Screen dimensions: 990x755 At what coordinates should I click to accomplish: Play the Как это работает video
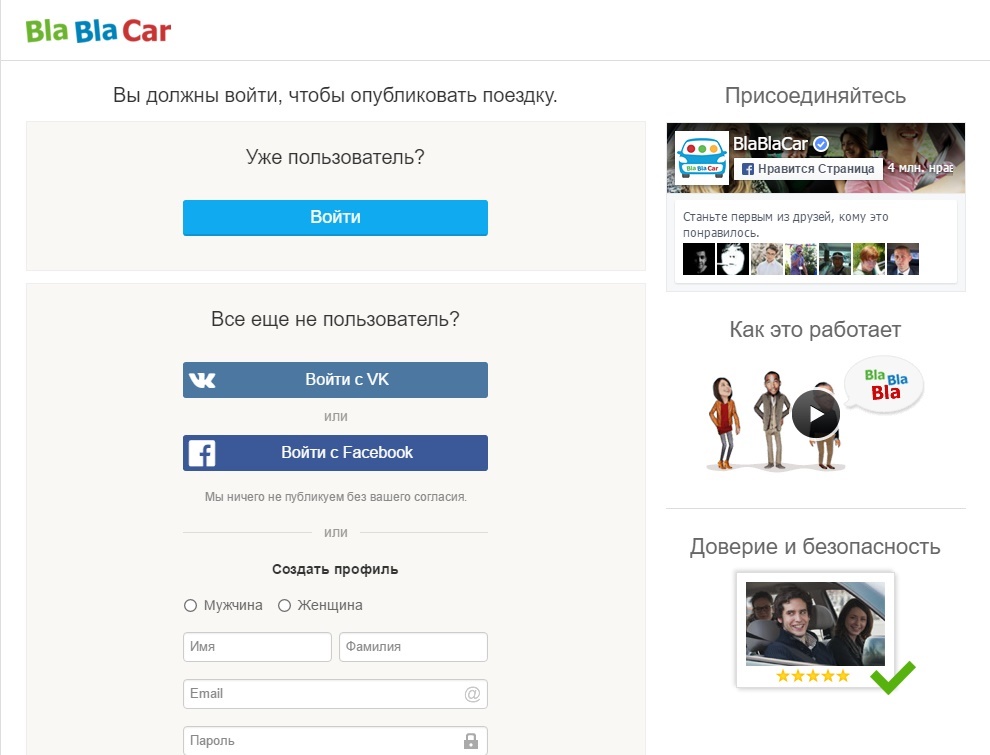[x=816, y=414]
